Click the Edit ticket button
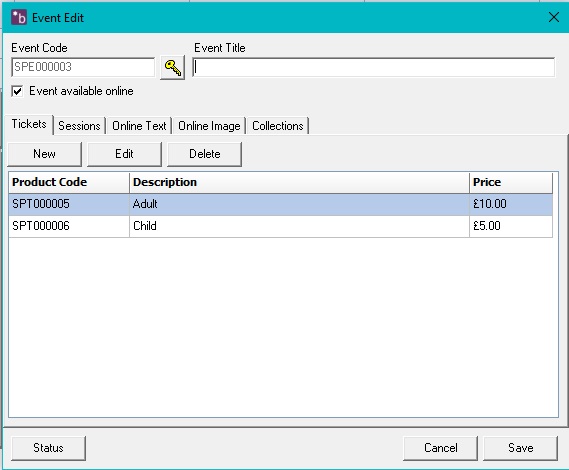This screenshot has width=569, height=470. [124, 154]
